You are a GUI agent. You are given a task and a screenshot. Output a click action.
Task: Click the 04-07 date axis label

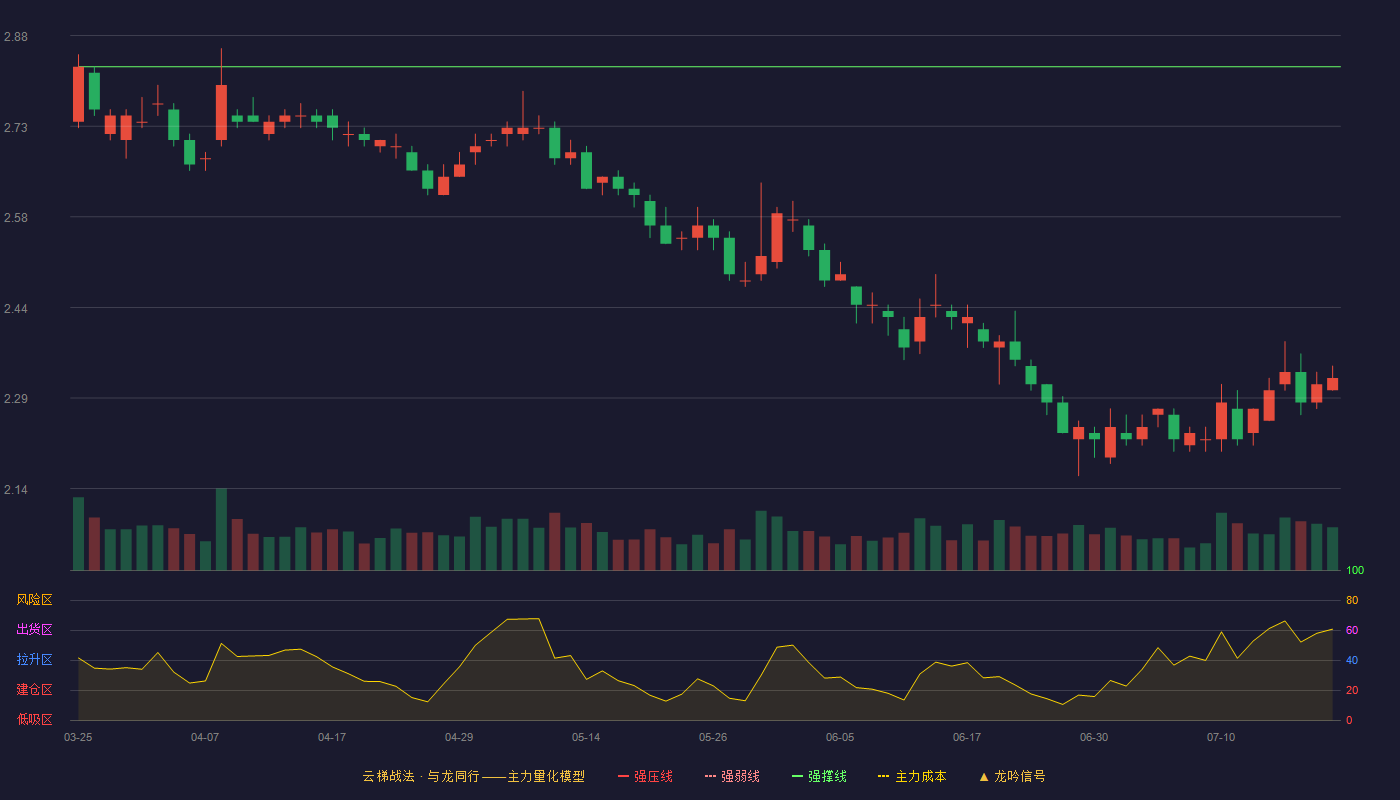pyautogui.click(x=205, y=737)
